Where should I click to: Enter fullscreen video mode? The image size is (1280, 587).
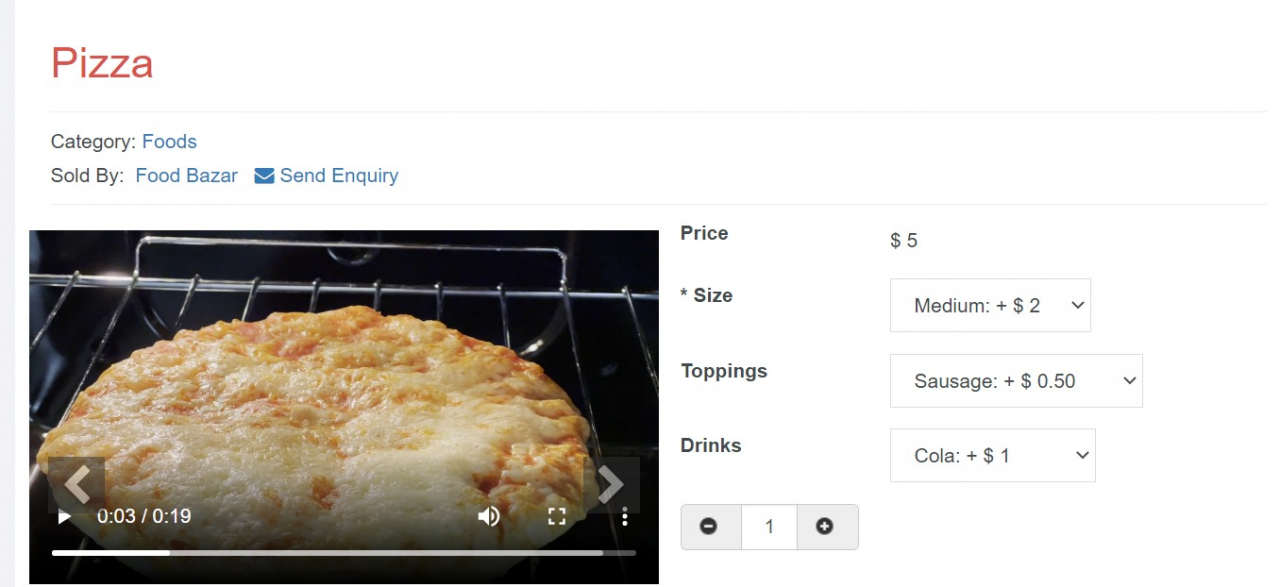coord(557,516)
